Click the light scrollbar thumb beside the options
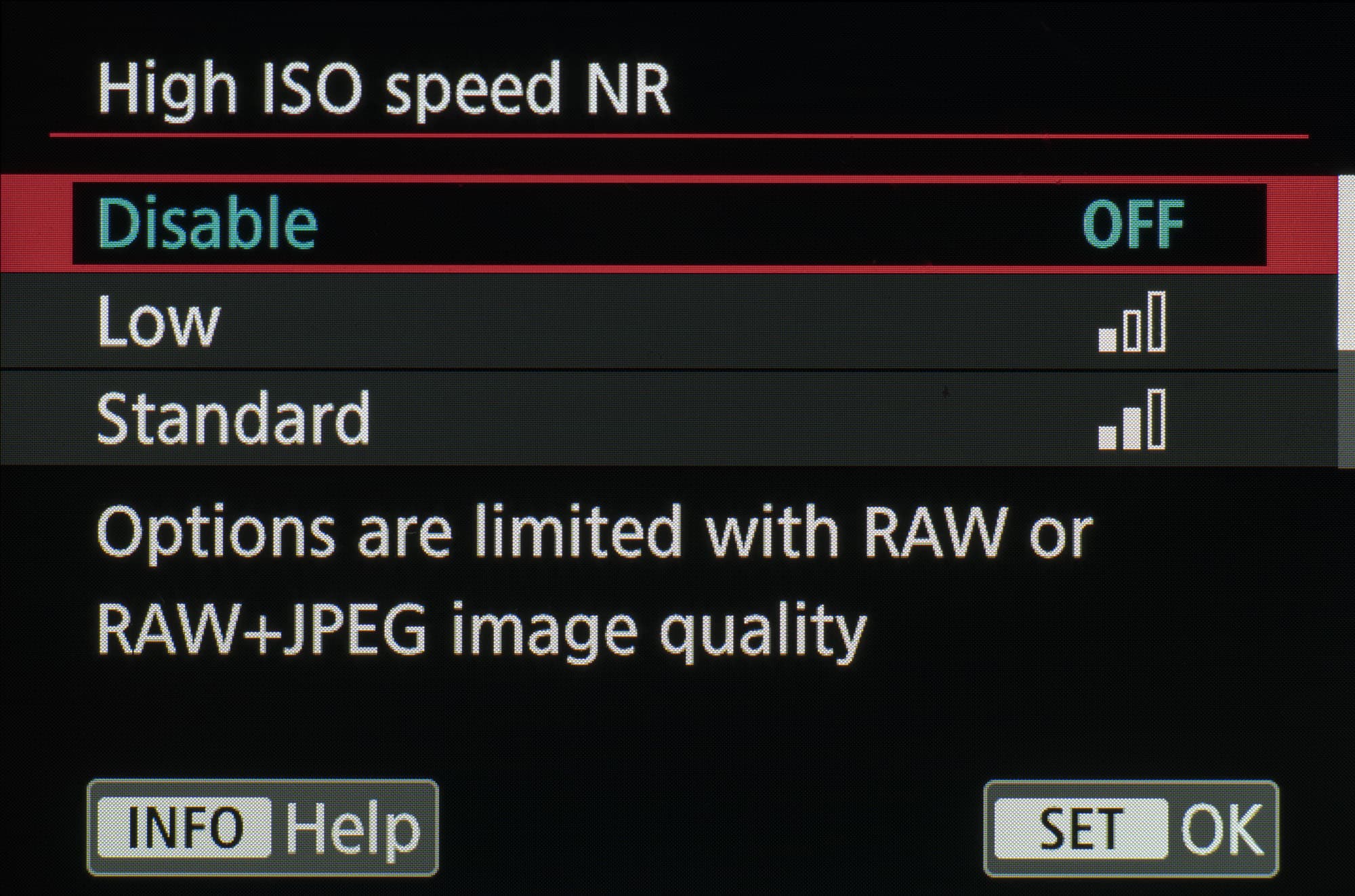1355x896 pixels. (1346, 263)
